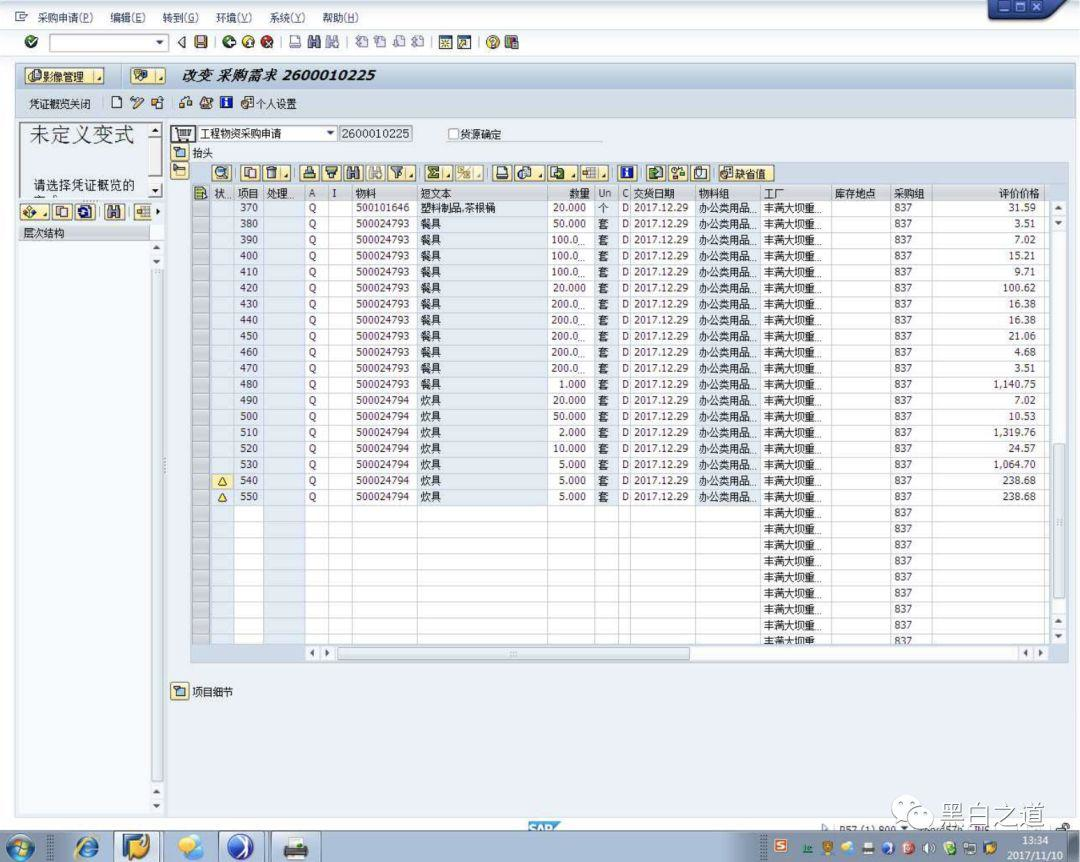The height and width of the screenshot is (862, 1080).
Task: Click the select-all icon at grid top-left corner
Action: 200,194
